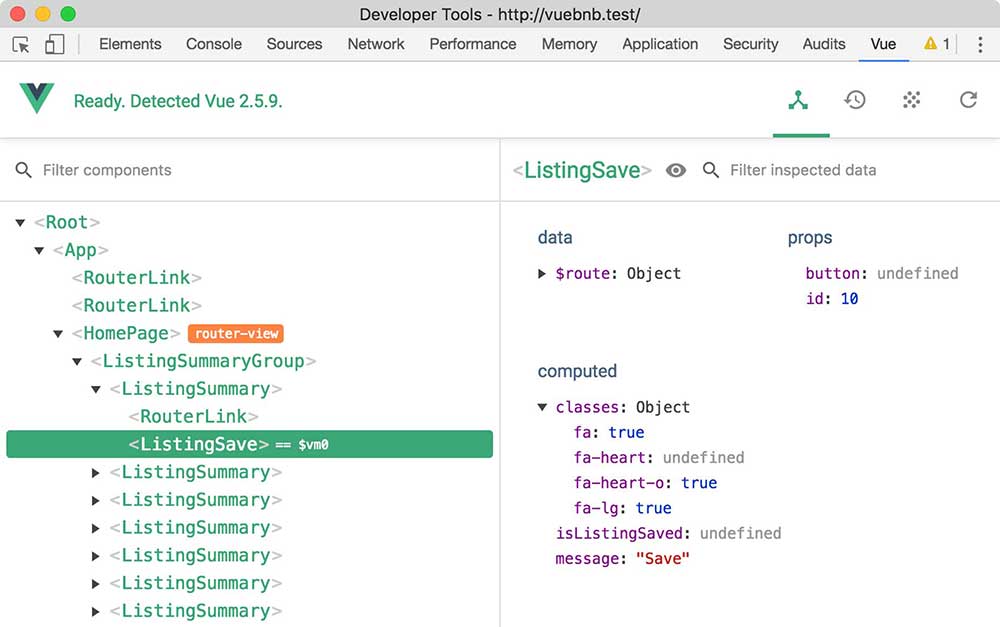Open the Events view dots icon
This screenshot has width=1000, height=627.
tap(911, 100)
